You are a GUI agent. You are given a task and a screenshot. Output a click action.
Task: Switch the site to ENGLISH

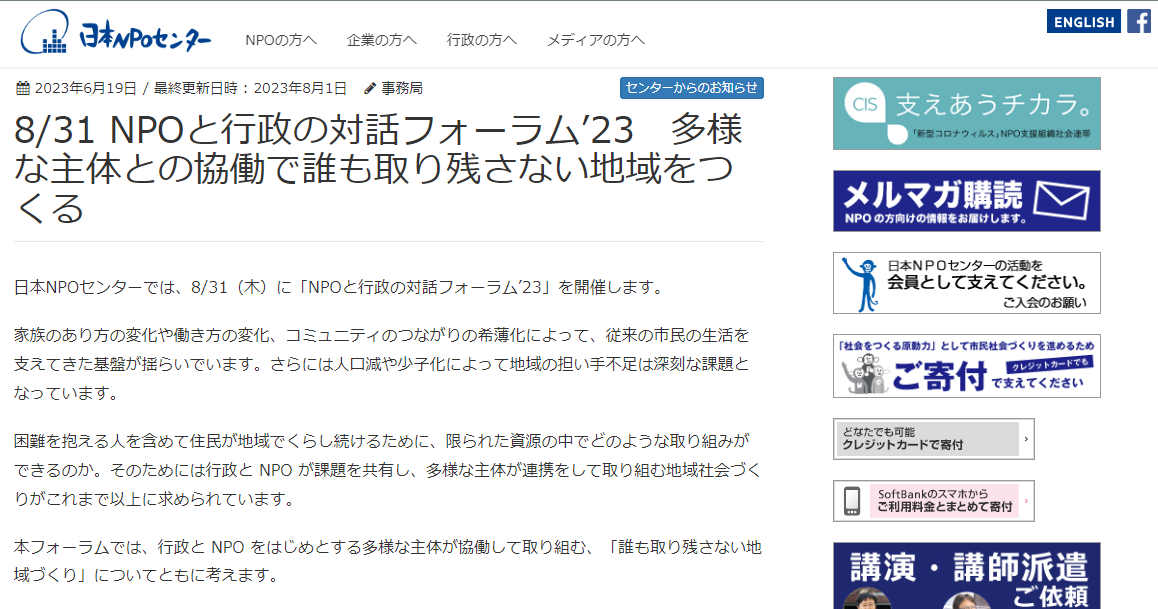click(x=1083, y=20)
